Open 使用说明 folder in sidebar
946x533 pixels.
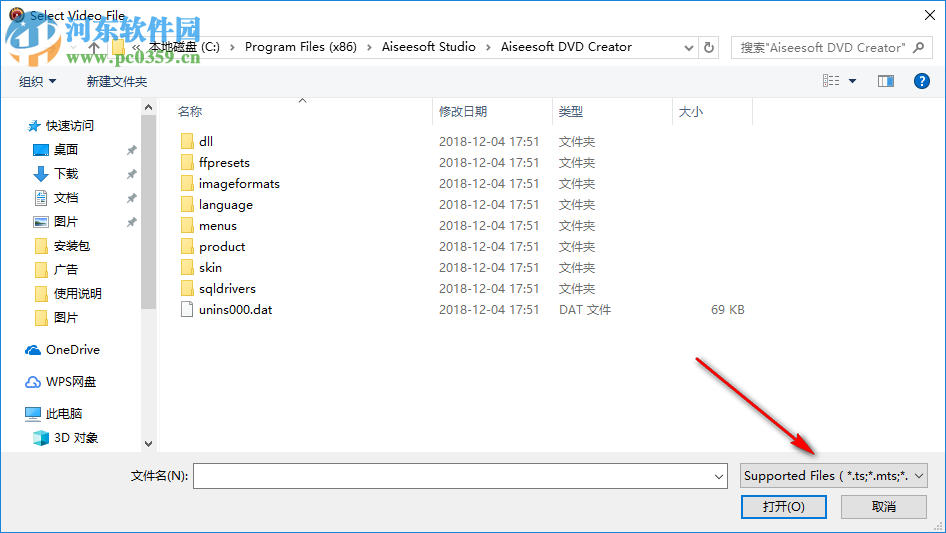pyautogui.click(x=77, y=294)
